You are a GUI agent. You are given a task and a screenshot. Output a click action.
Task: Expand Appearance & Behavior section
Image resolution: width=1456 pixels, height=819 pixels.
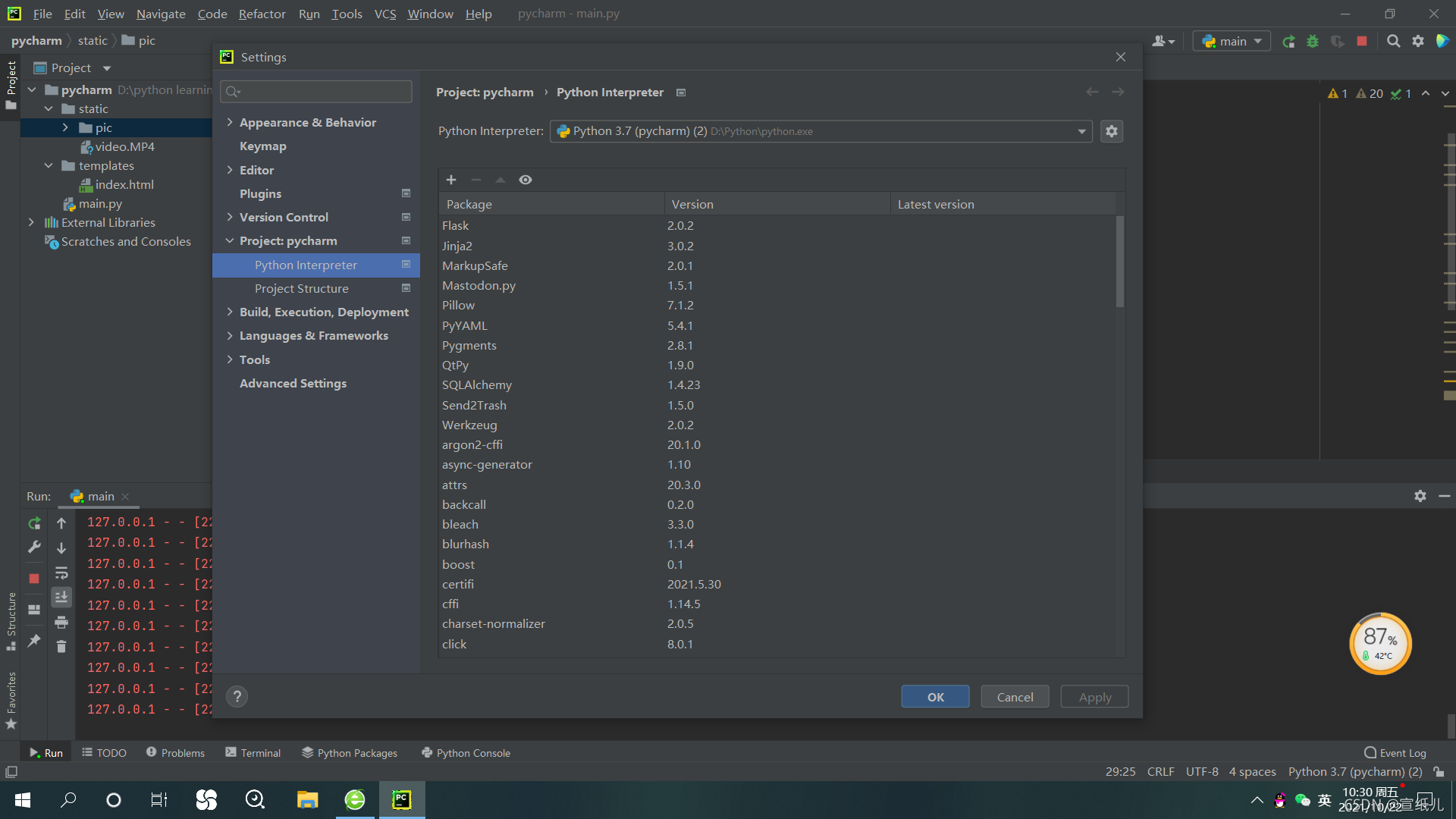[230, 122]
